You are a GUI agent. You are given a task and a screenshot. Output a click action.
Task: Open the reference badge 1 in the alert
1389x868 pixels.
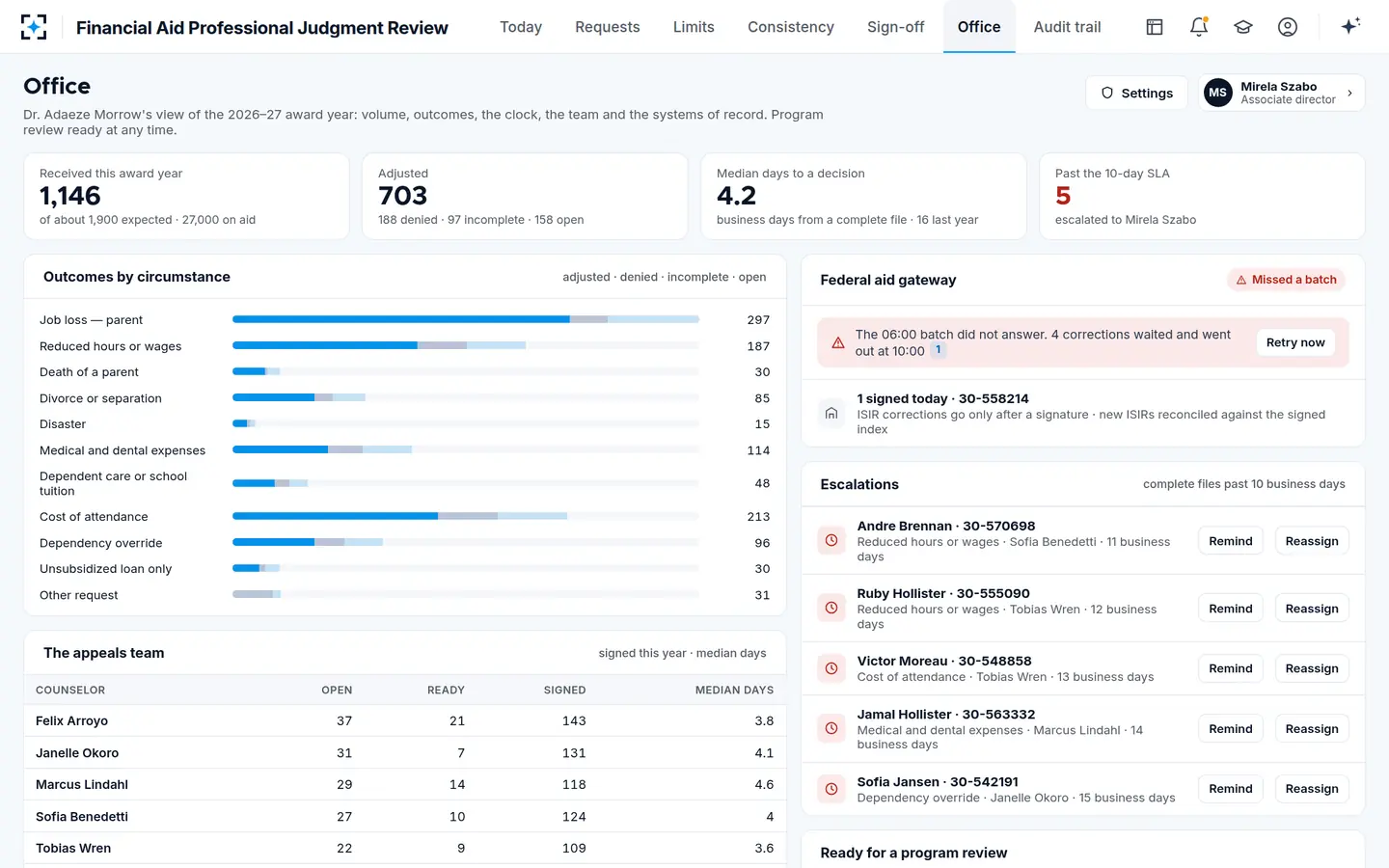[938, 351]
